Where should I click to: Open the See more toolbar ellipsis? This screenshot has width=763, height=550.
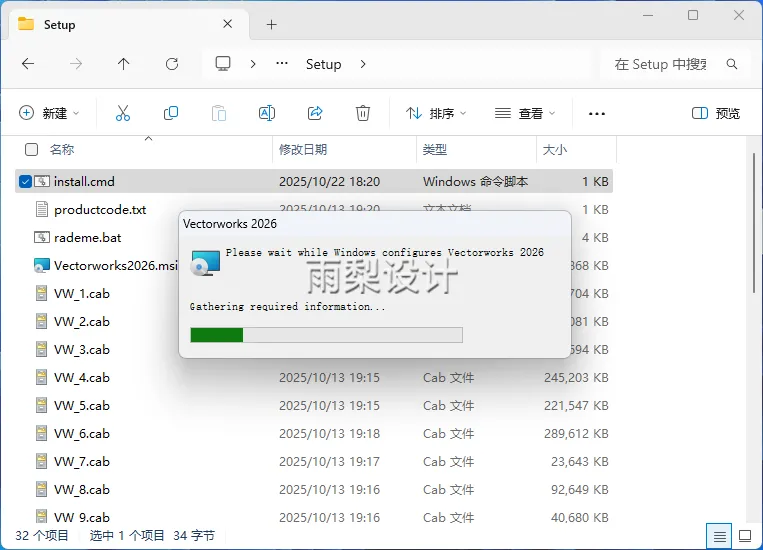[x=597, y=114]
